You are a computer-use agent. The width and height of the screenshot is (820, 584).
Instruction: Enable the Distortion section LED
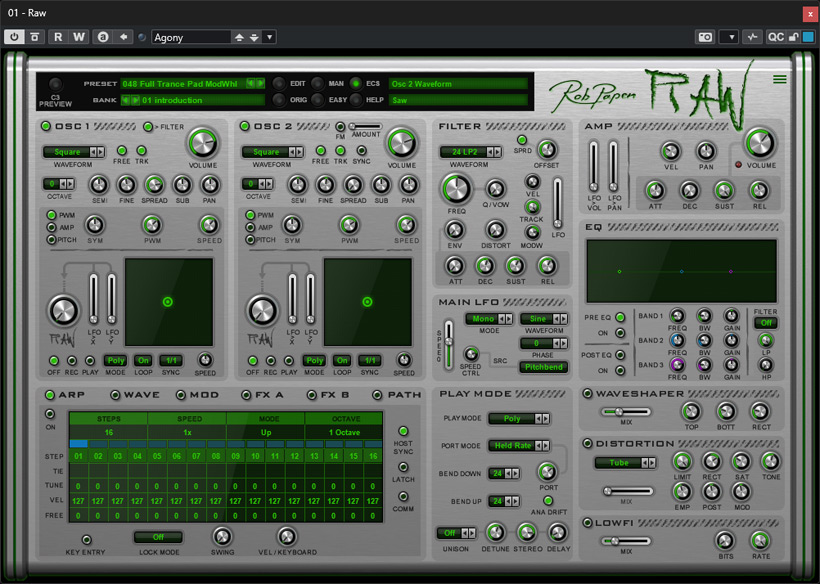[x=587, y=443]
